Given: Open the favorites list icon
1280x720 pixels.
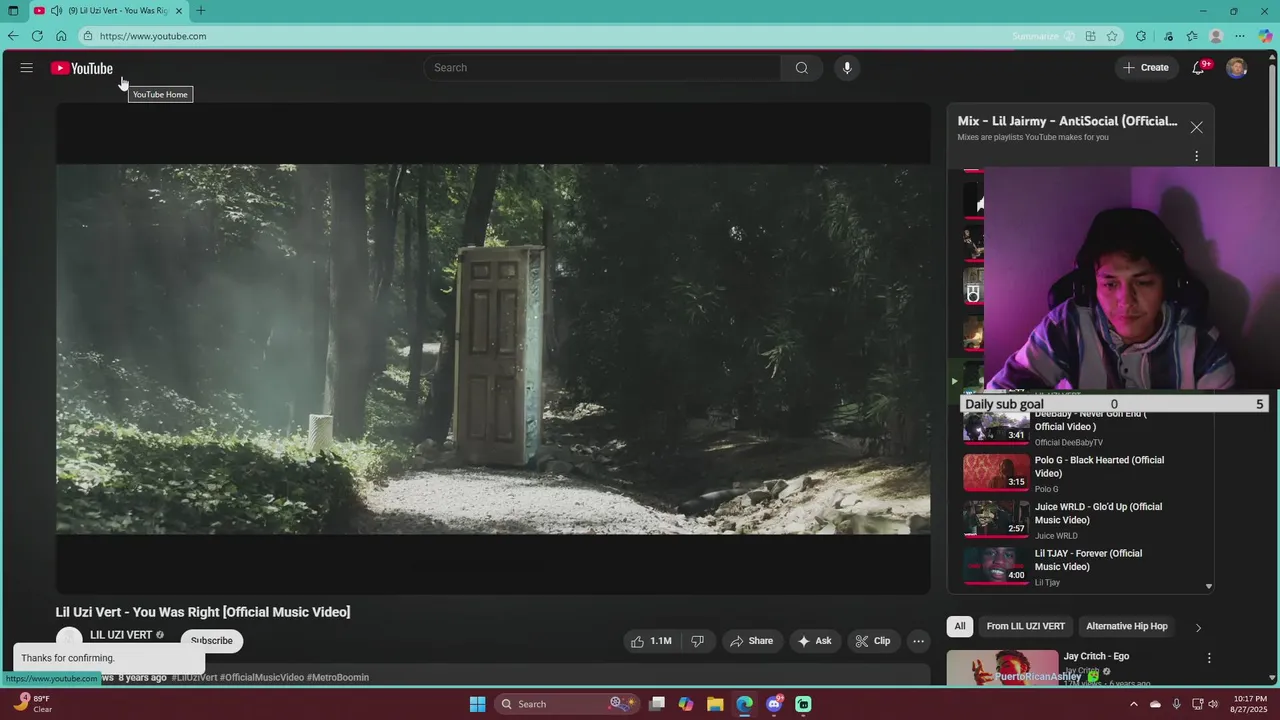Looking at the screenshot, I should click(x=1192, y=36).
